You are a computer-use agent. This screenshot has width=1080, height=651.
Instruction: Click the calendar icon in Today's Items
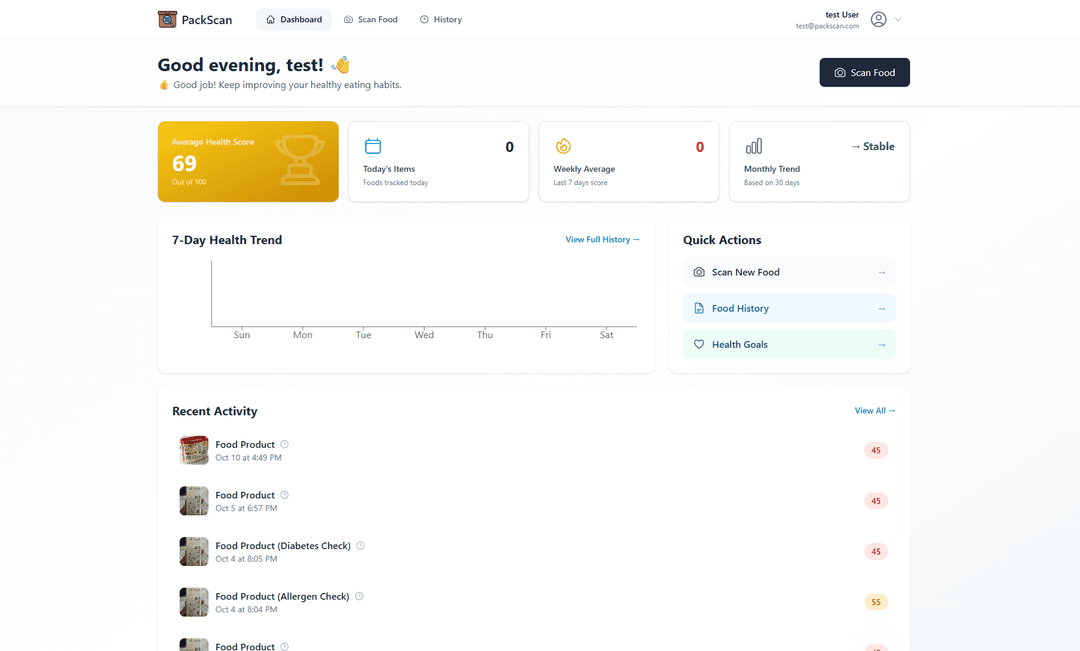373,146
